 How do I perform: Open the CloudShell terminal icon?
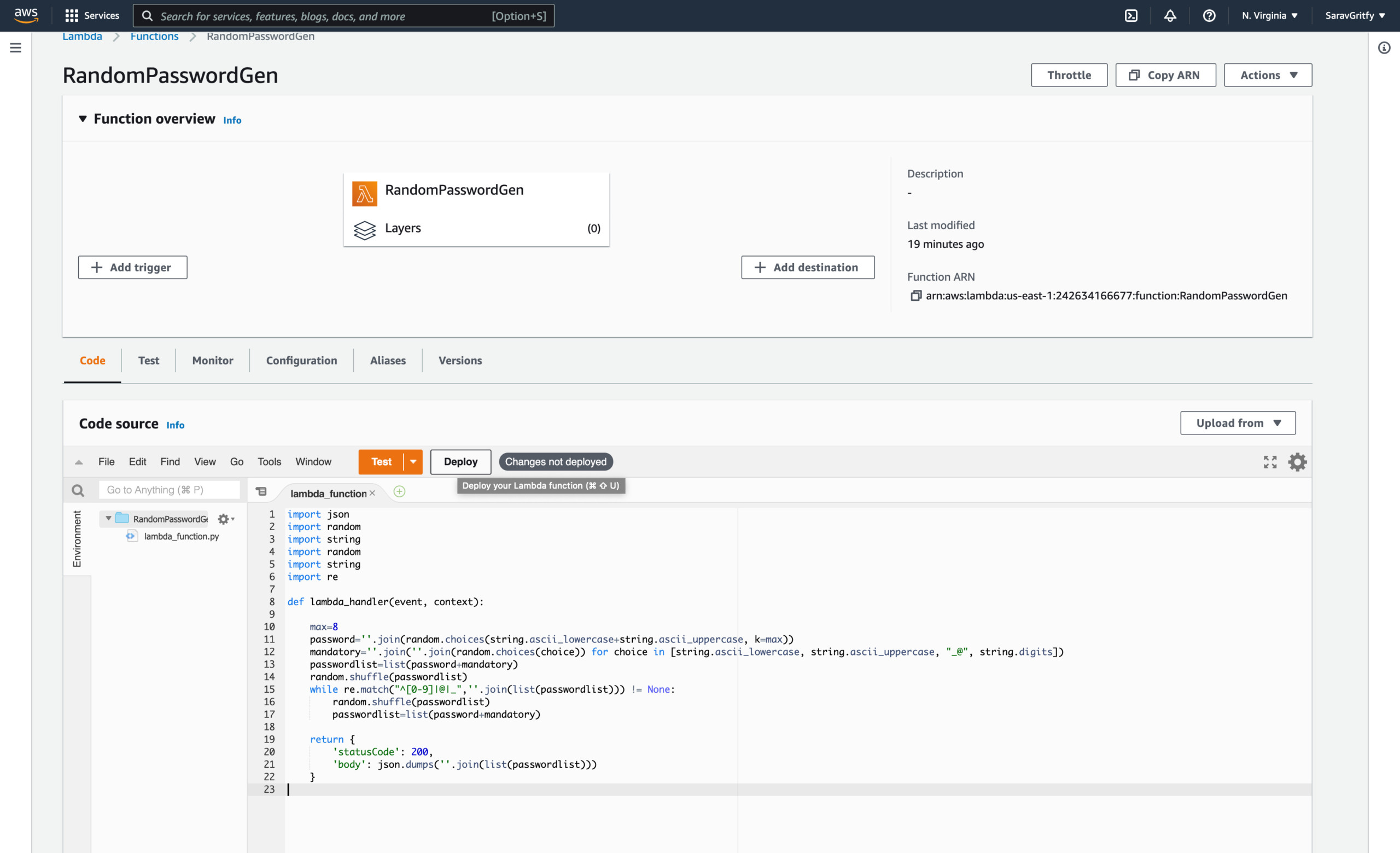[x=1131, y=15]
